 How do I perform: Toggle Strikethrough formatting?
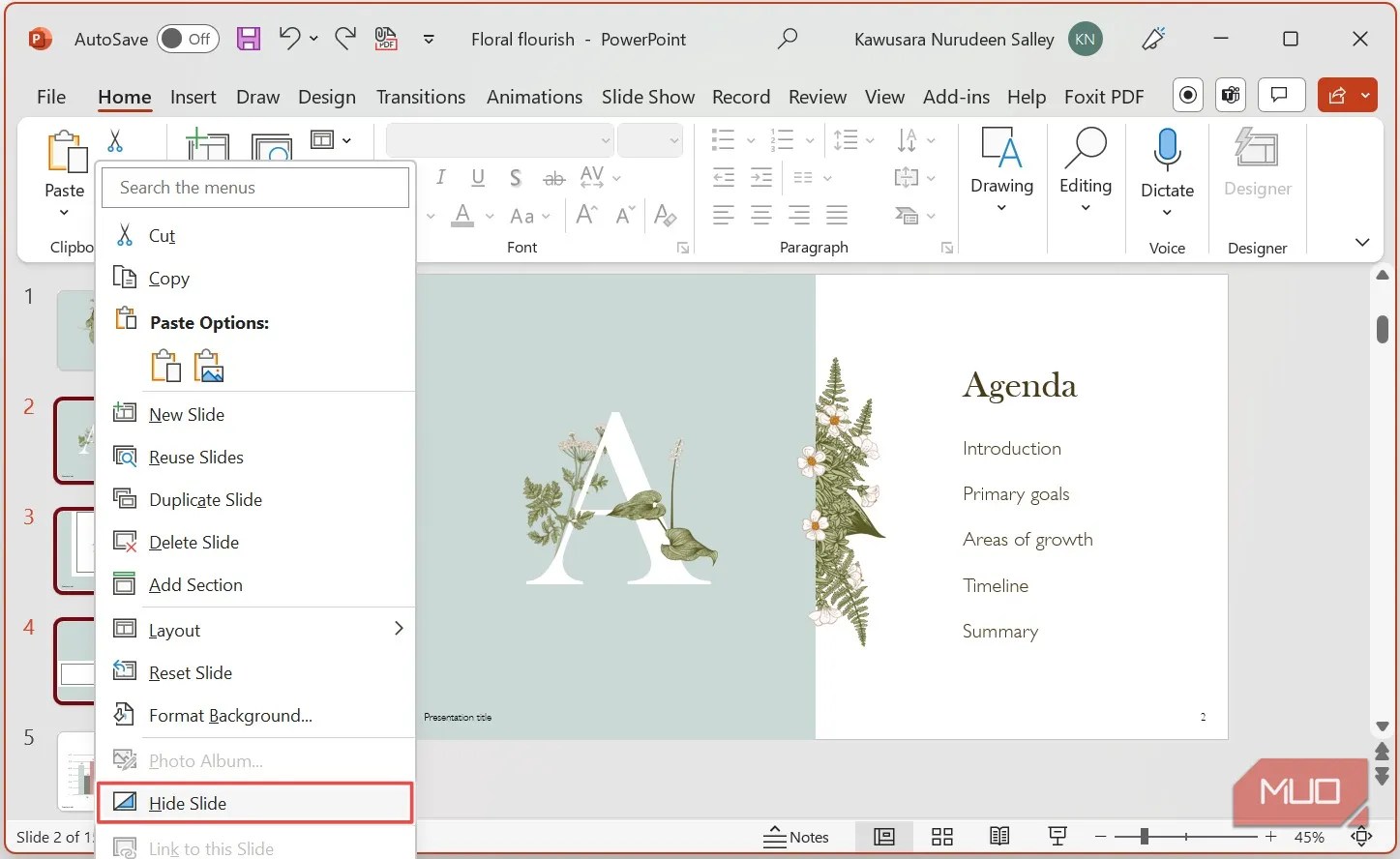(553, 178)
